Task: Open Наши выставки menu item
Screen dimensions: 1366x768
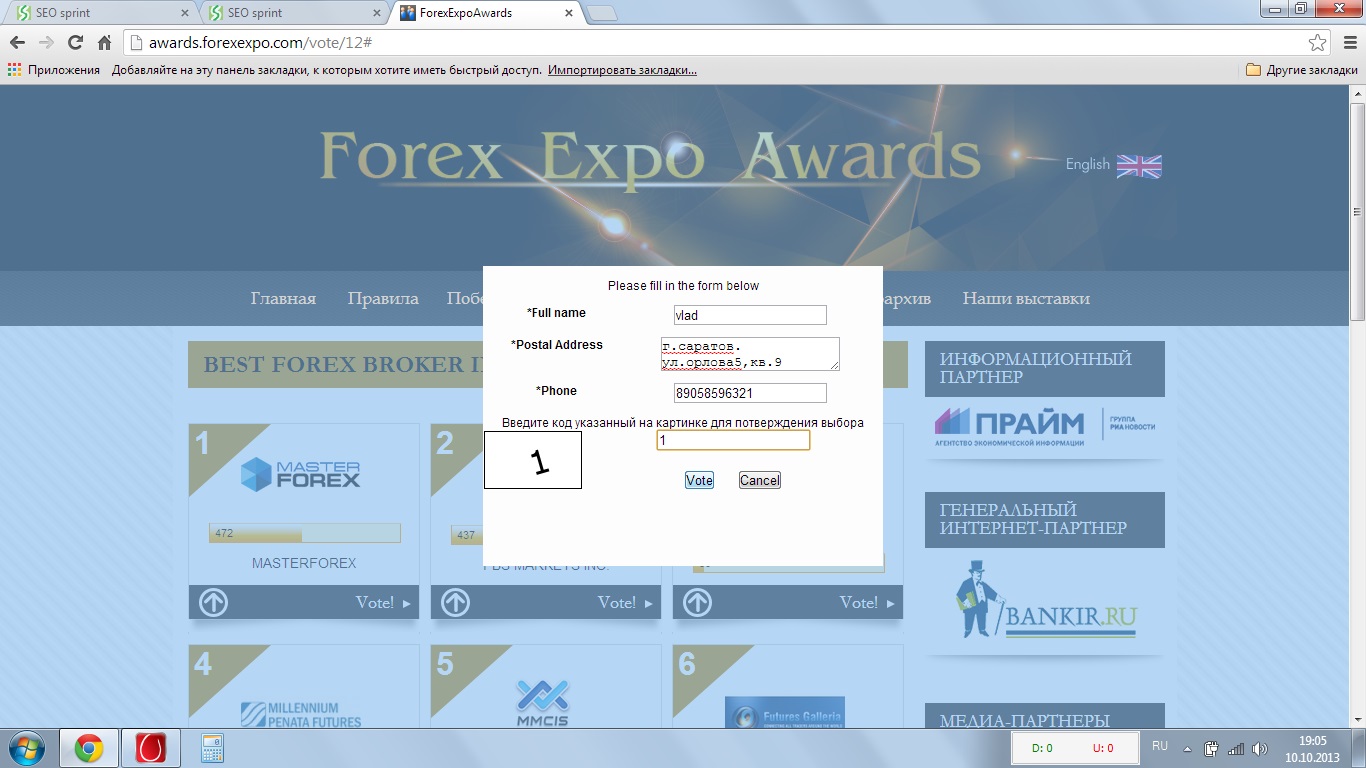Action: 1026,298
